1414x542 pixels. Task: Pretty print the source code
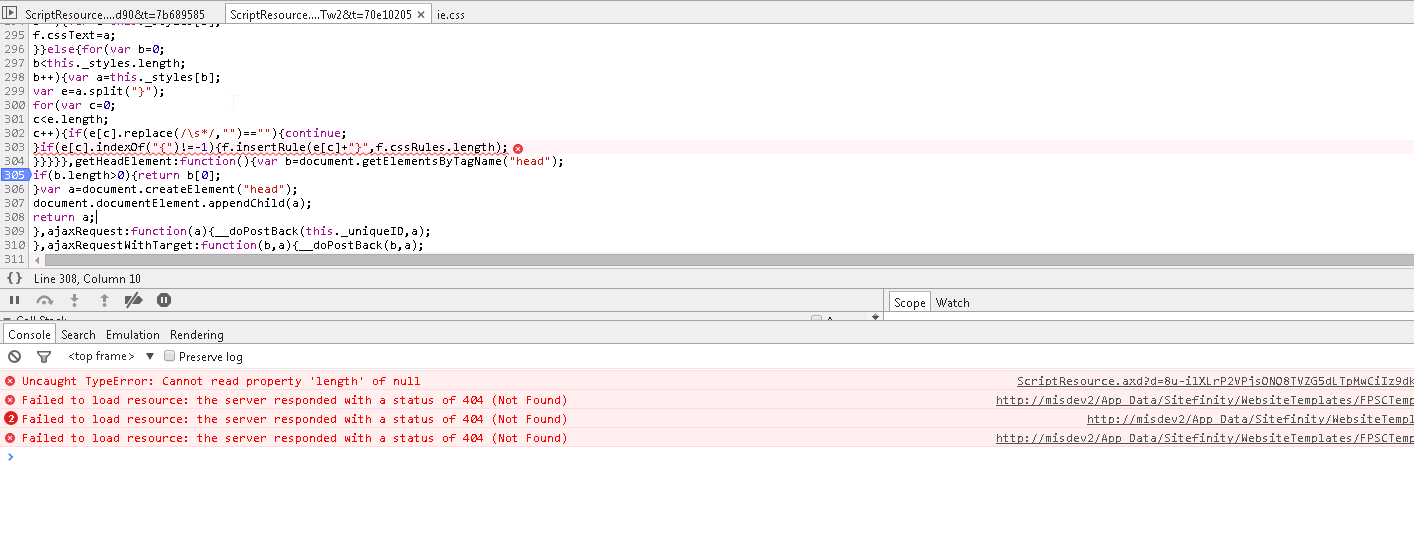click(14, 278)
